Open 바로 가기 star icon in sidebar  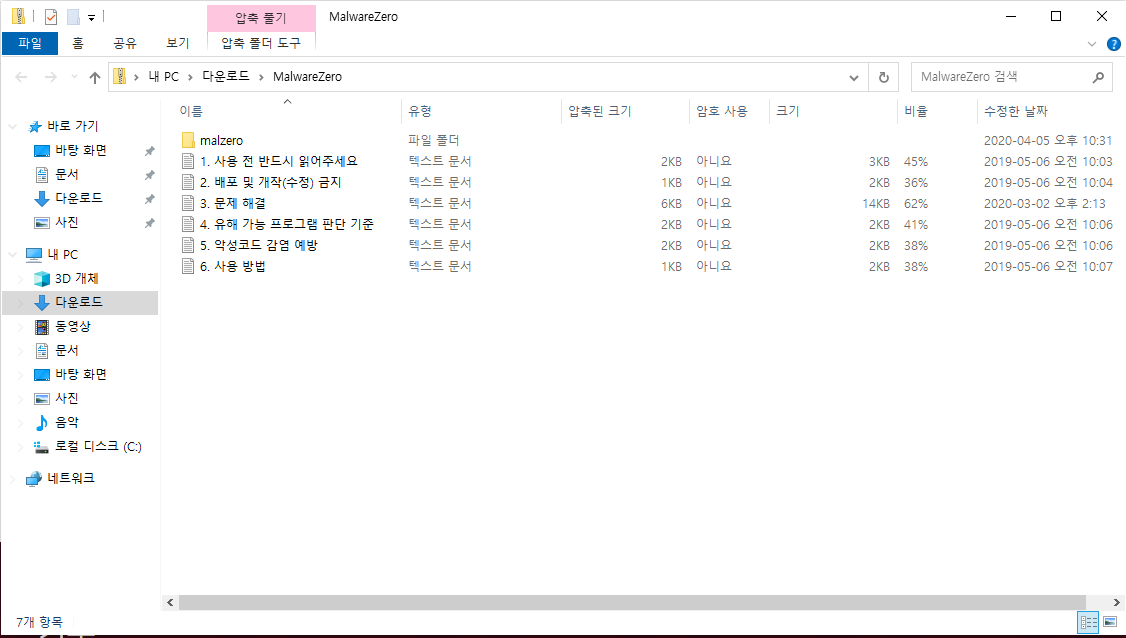[x=34, y=126]
